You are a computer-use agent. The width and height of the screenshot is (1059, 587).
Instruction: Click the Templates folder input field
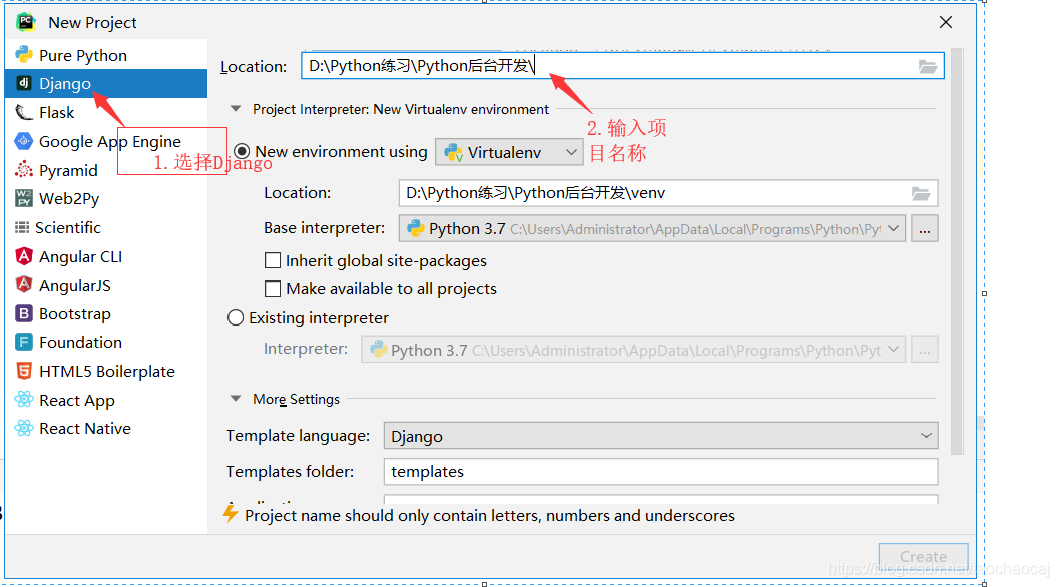pos(661,471)
